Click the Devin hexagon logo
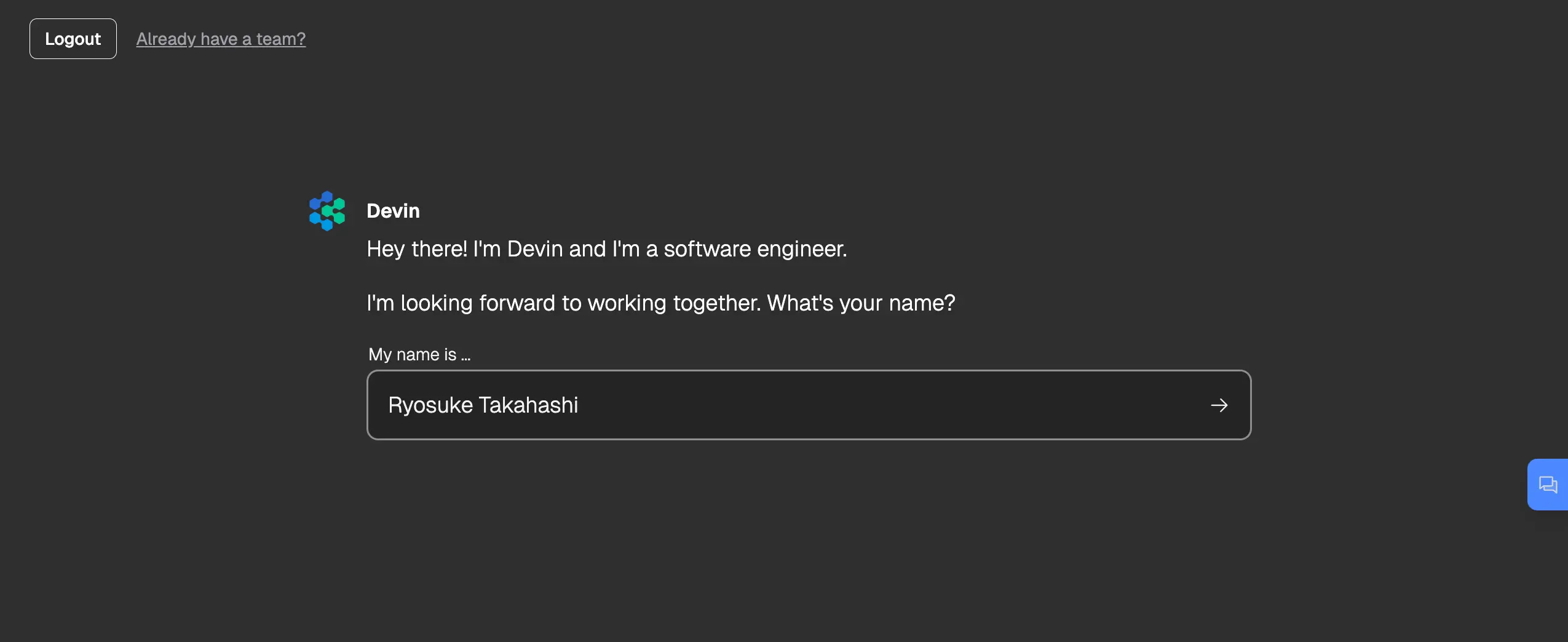1568x642 pixels. 327,211
